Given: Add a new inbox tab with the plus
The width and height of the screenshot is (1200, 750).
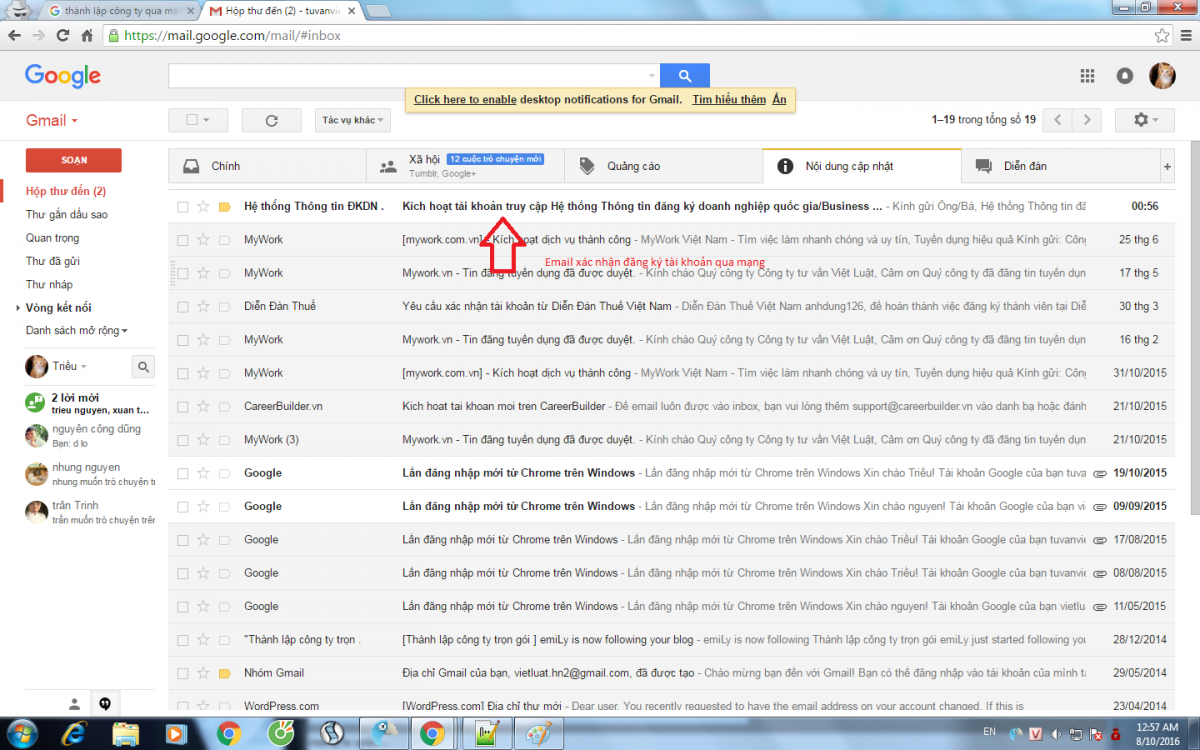Looking at the screenshot, I should 1167,166.
